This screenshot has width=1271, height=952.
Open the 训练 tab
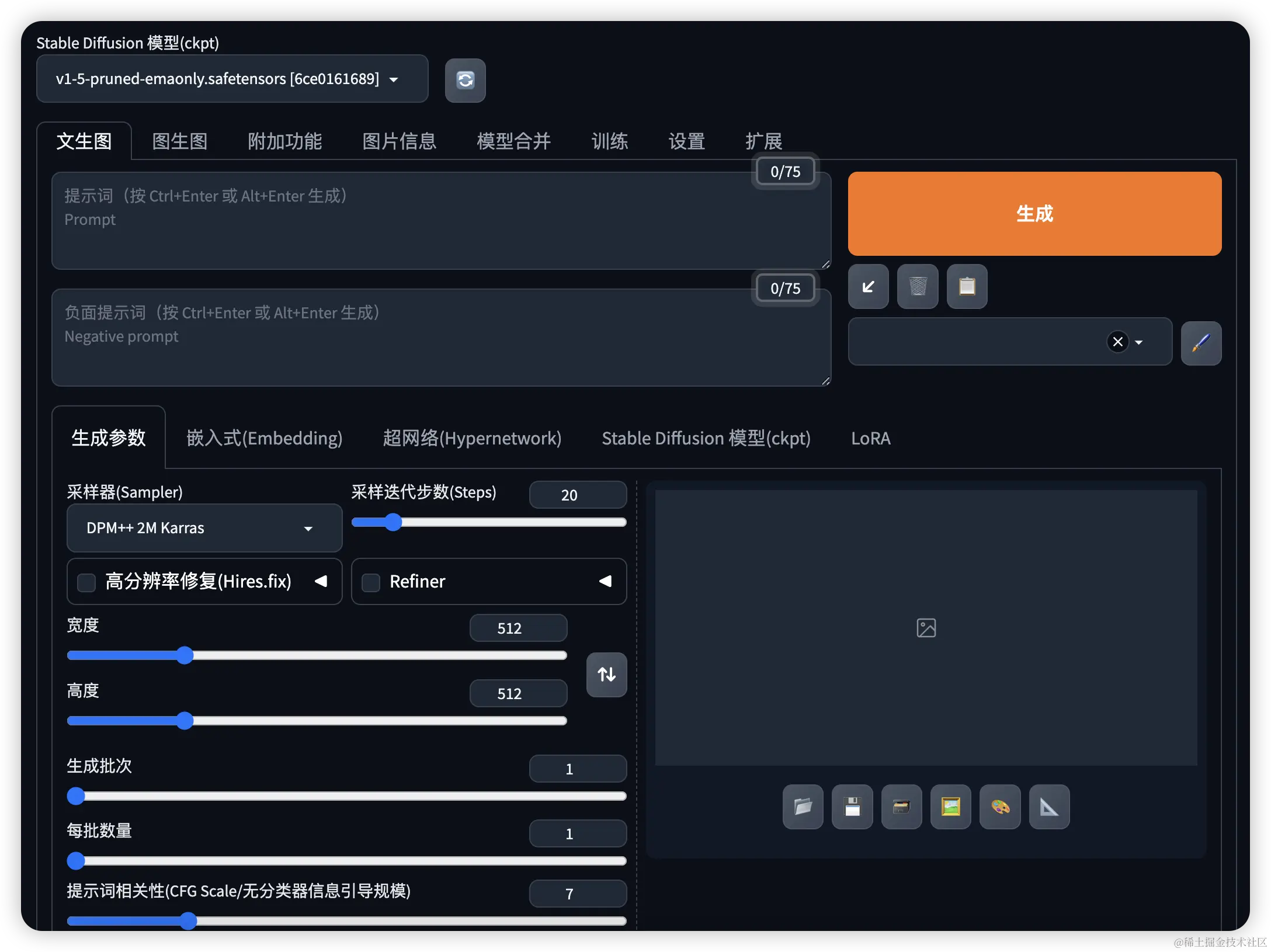click(x=609, y=141)
